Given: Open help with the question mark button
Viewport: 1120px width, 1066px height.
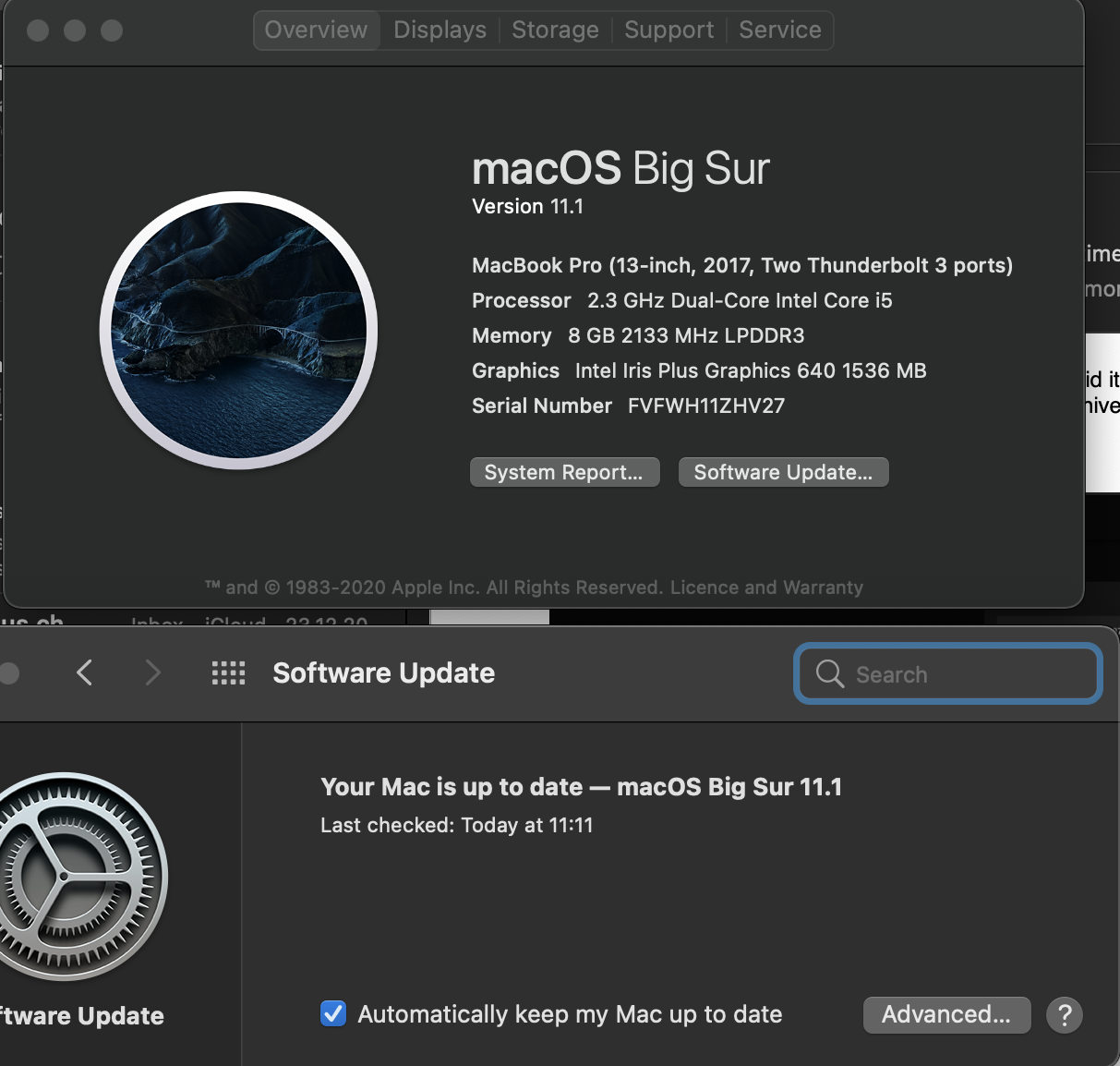Looking at the screenshot, I should point(1064,1015).
